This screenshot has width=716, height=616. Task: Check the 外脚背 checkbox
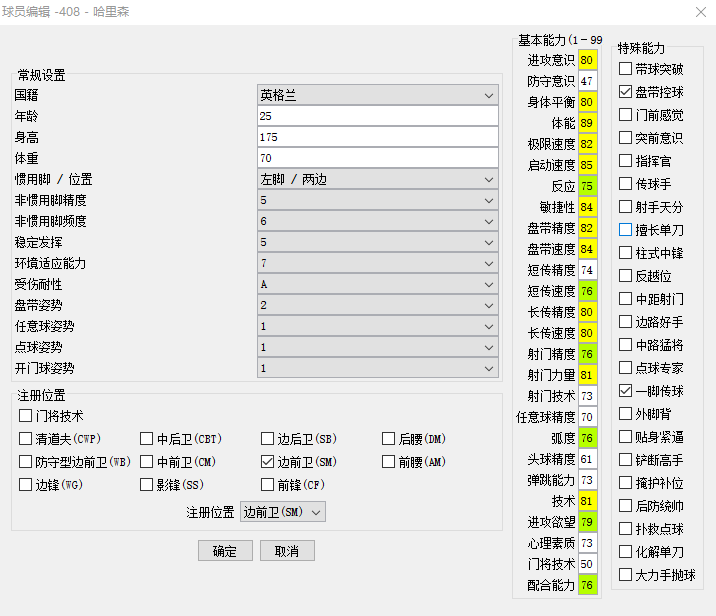[x=626, y=414]
